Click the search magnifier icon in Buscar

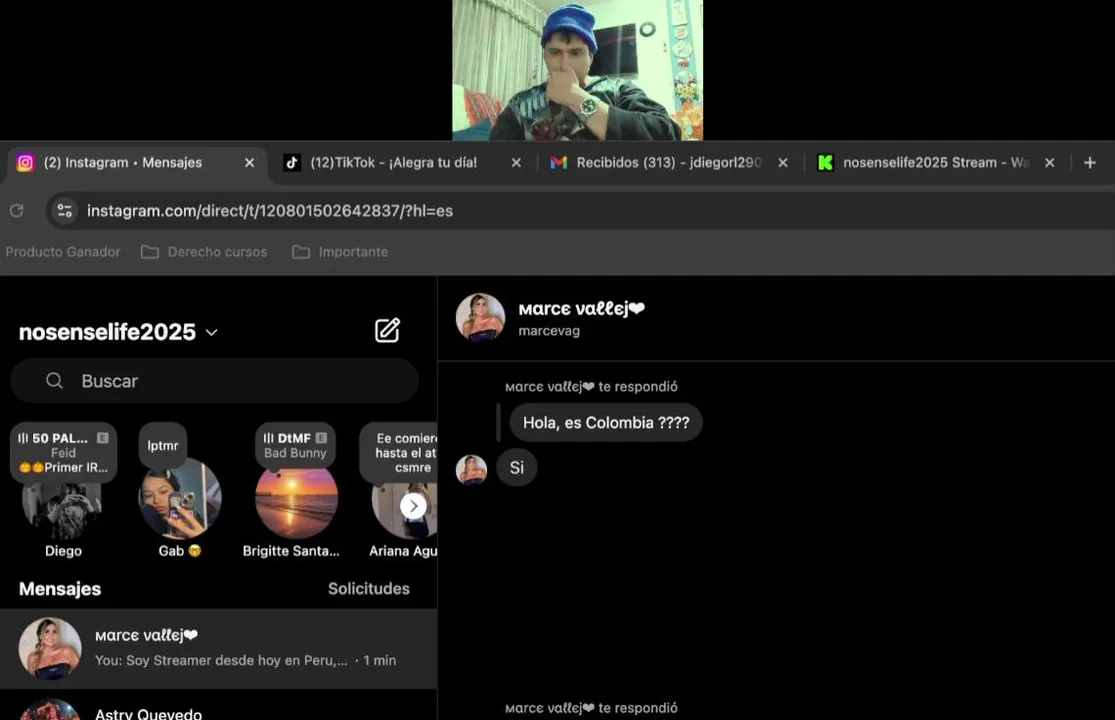[x=55, y=381]
